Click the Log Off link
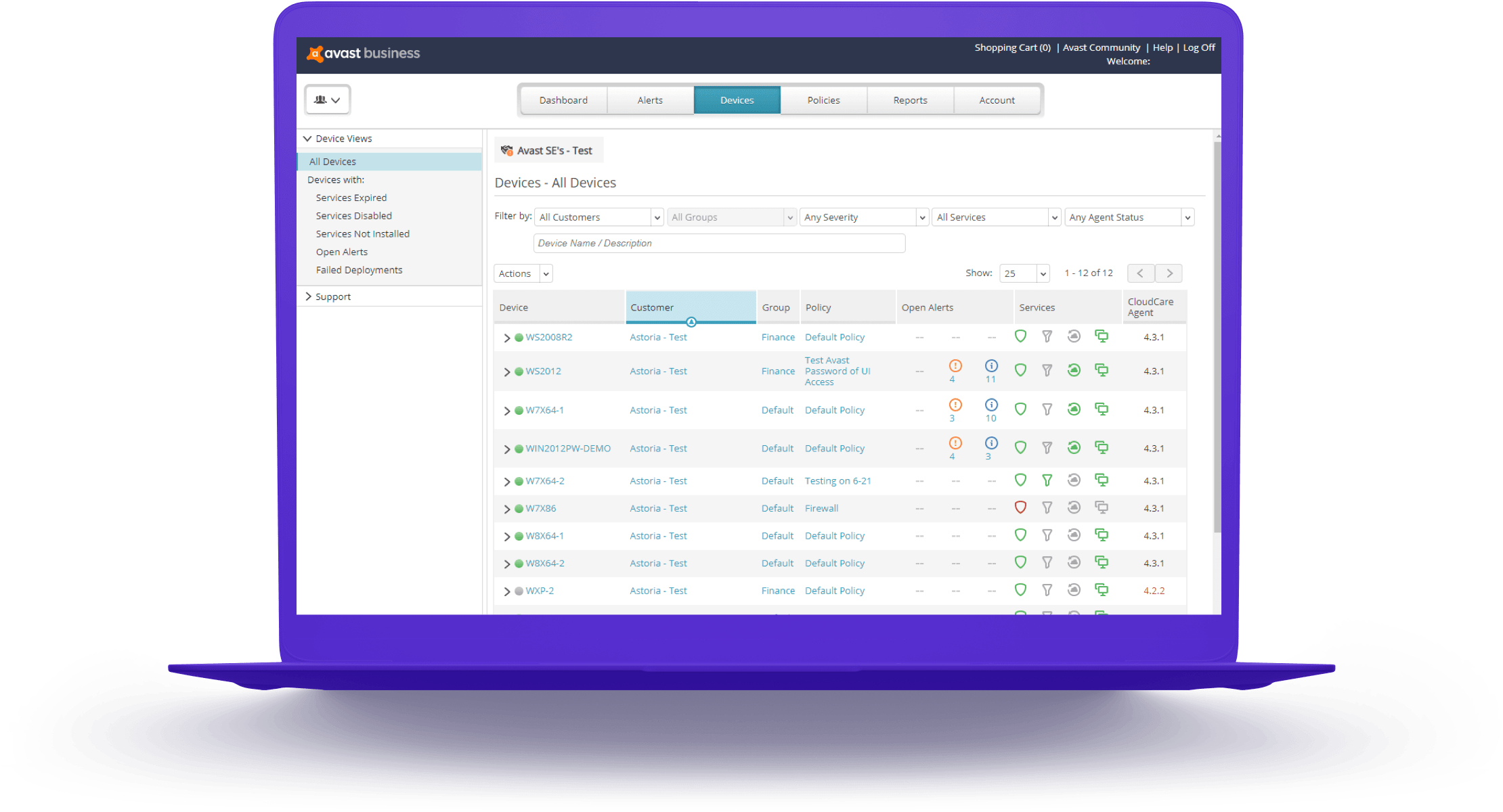 coord(1198,47)
